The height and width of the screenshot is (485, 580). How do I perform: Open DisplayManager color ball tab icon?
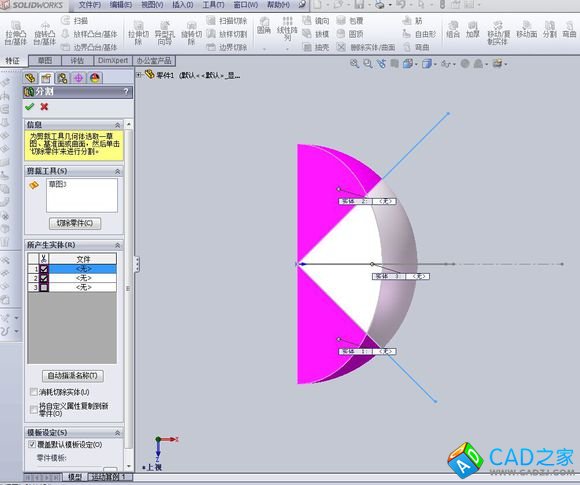pos(95,78)
